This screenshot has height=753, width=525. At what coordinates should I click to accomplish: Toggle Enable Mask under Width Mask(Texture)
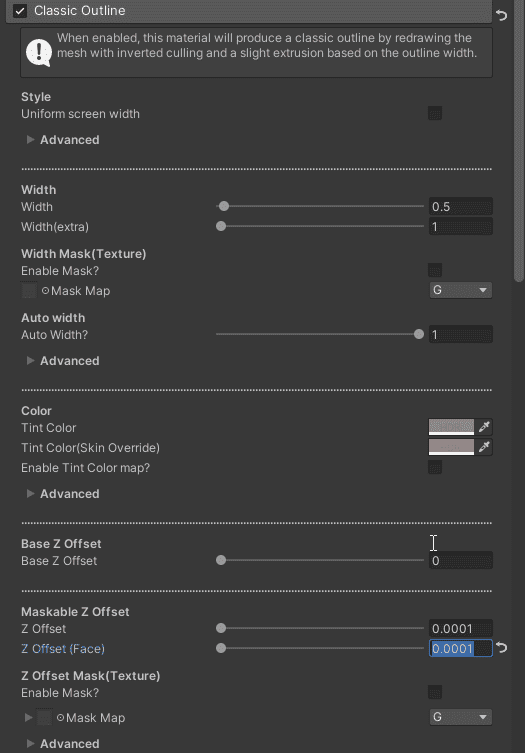click(x=435, y=270)
